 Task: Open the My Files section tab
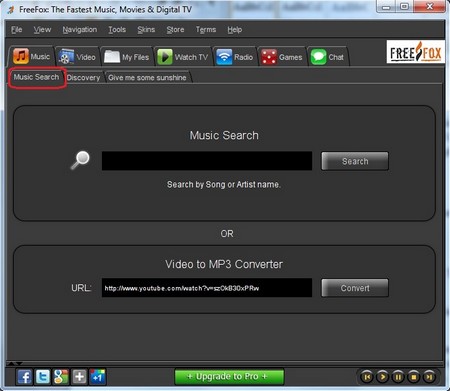pyautogui.click(x=127, y=57)
